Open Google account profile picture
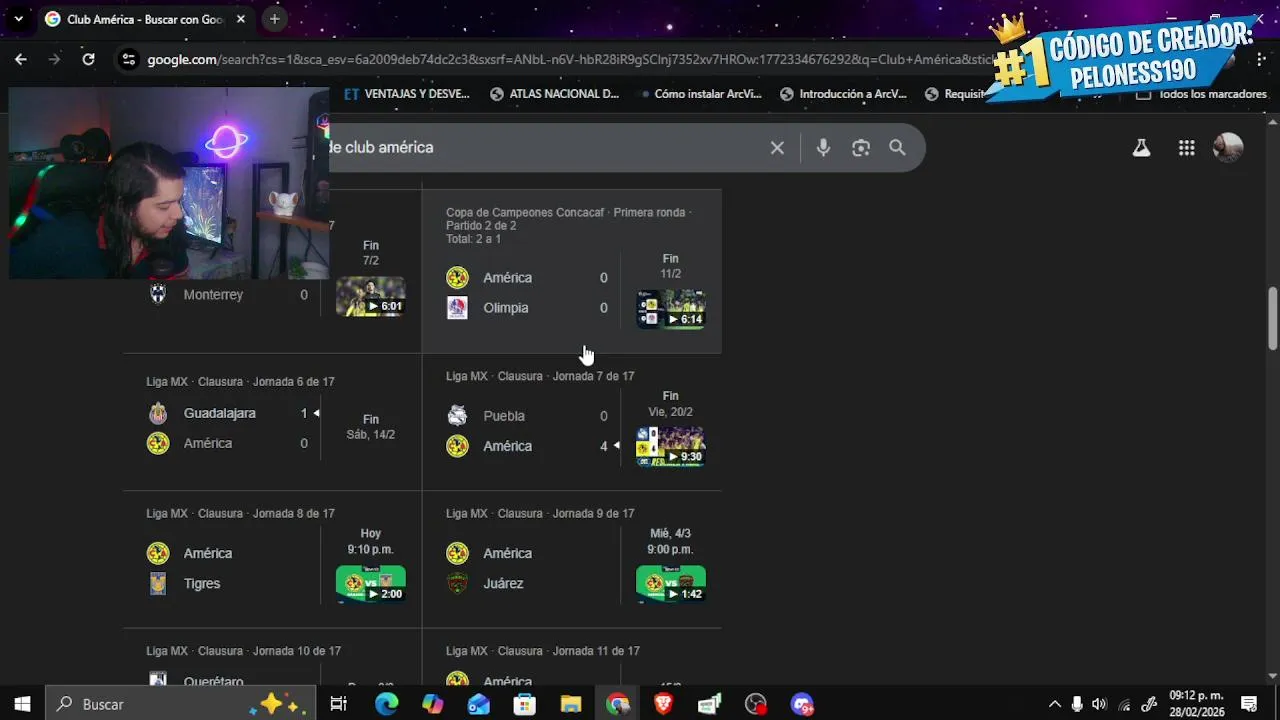 coord(1228,148)
